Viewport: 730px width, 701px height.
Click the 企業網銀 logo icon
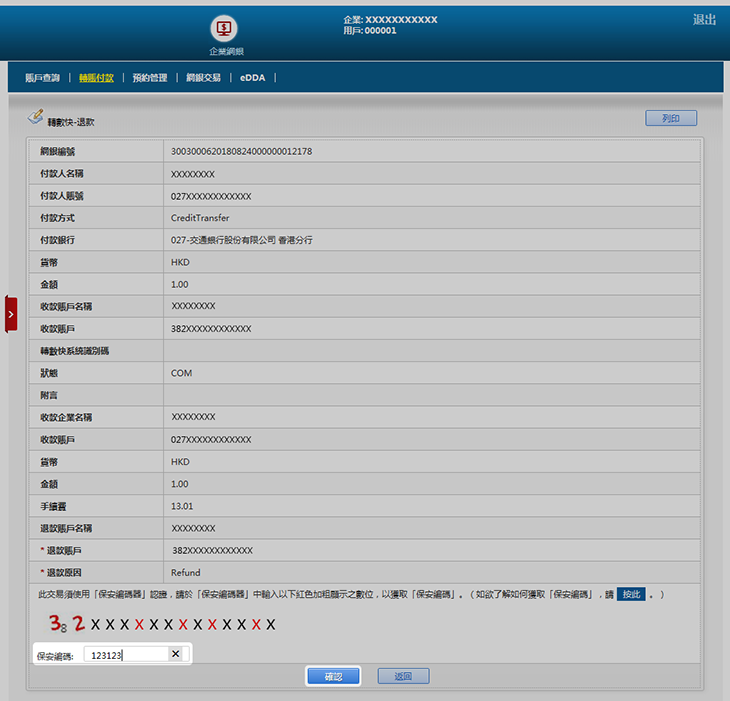point(225,28)
